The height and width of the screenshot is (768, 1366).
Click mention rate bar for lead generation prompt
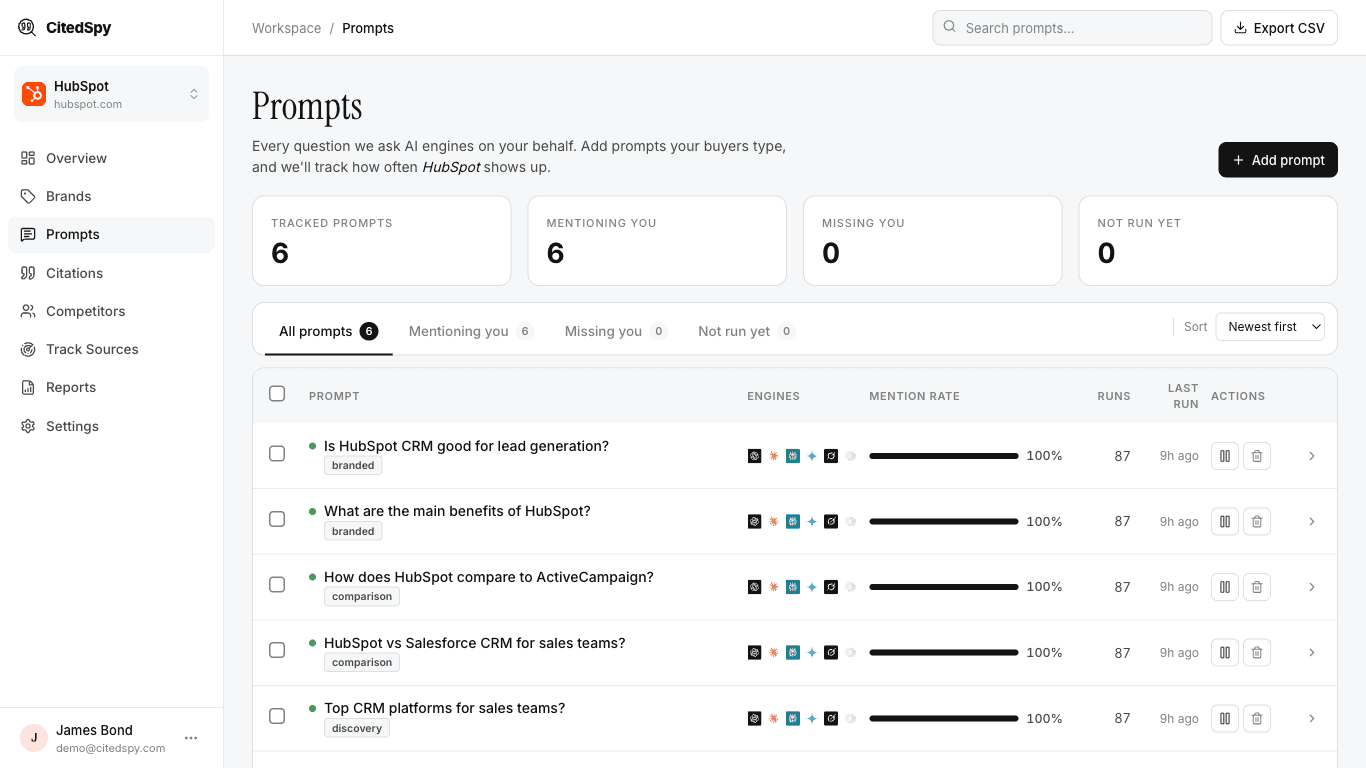pyautogui.click(x=944, y=456)
